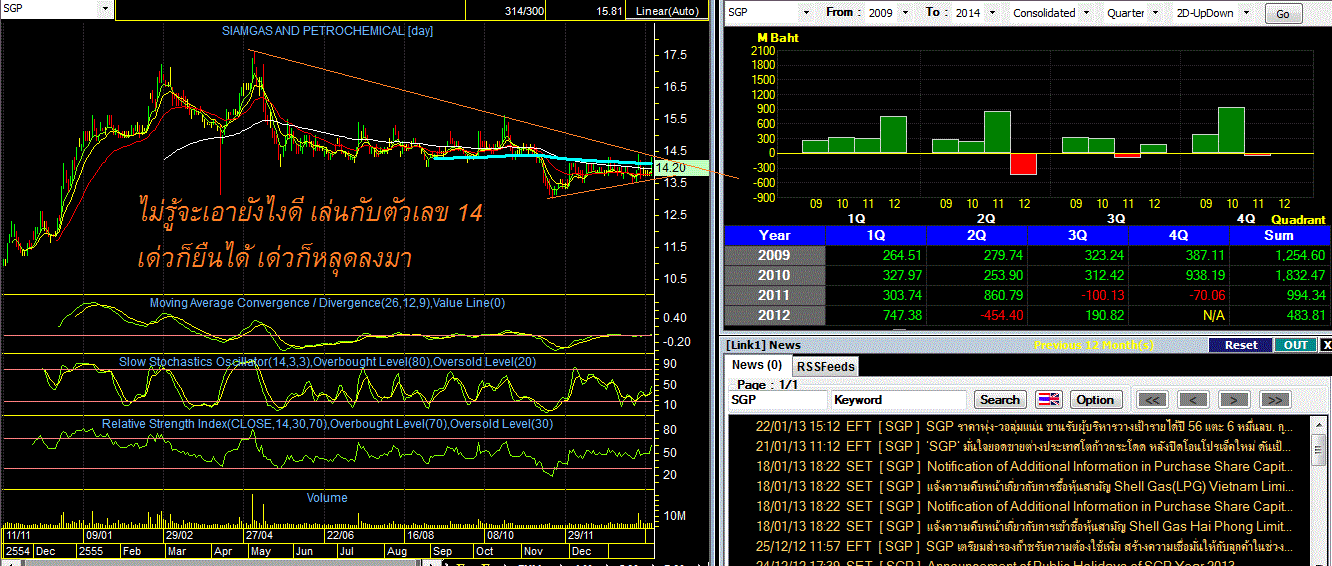Switch to the RSSFeeds tab
The image size is (1332, 566).
click(x=825, y=366)
